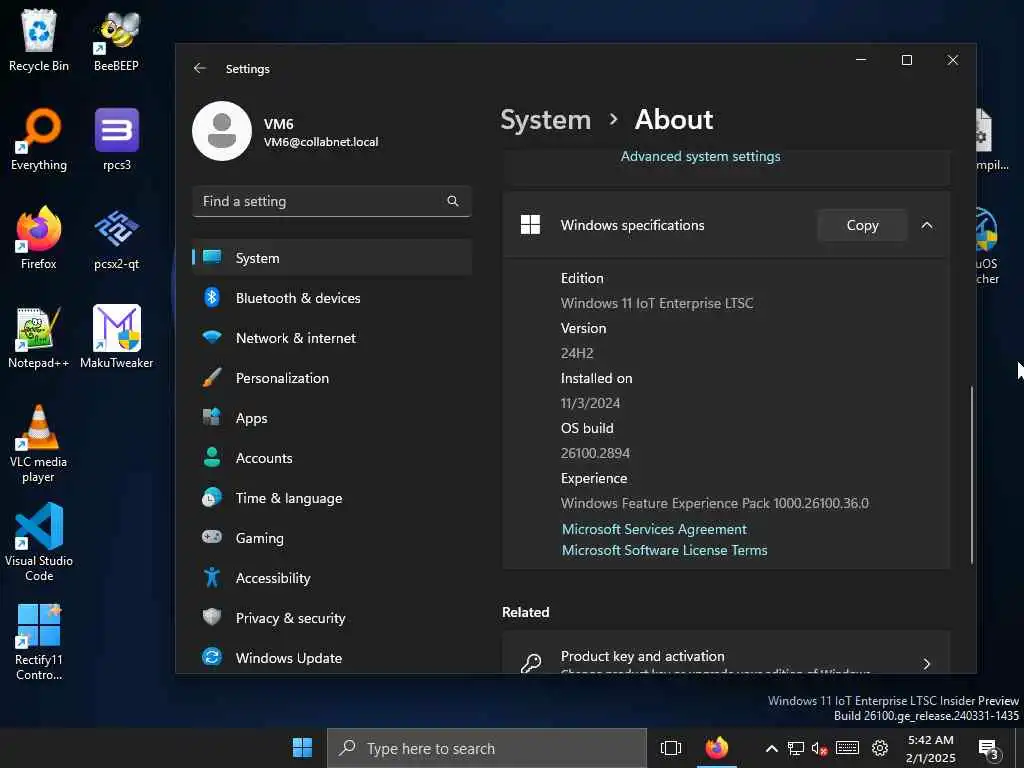The height and width of the screenshot is (768, 1024).
Task: Click the magnifier icon in Find a setting
Action: [453, 201]
